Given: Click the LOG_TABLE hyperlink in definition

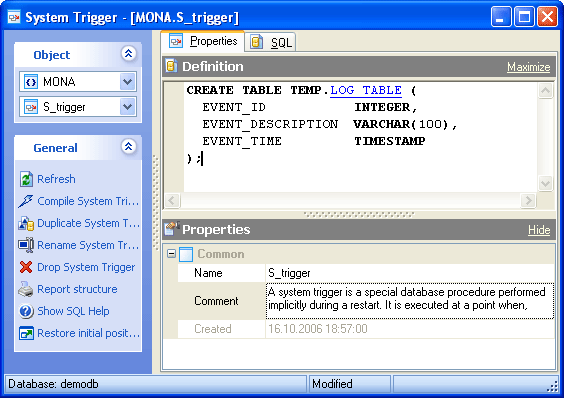Looking at the screenshot, I should point(366,90).
